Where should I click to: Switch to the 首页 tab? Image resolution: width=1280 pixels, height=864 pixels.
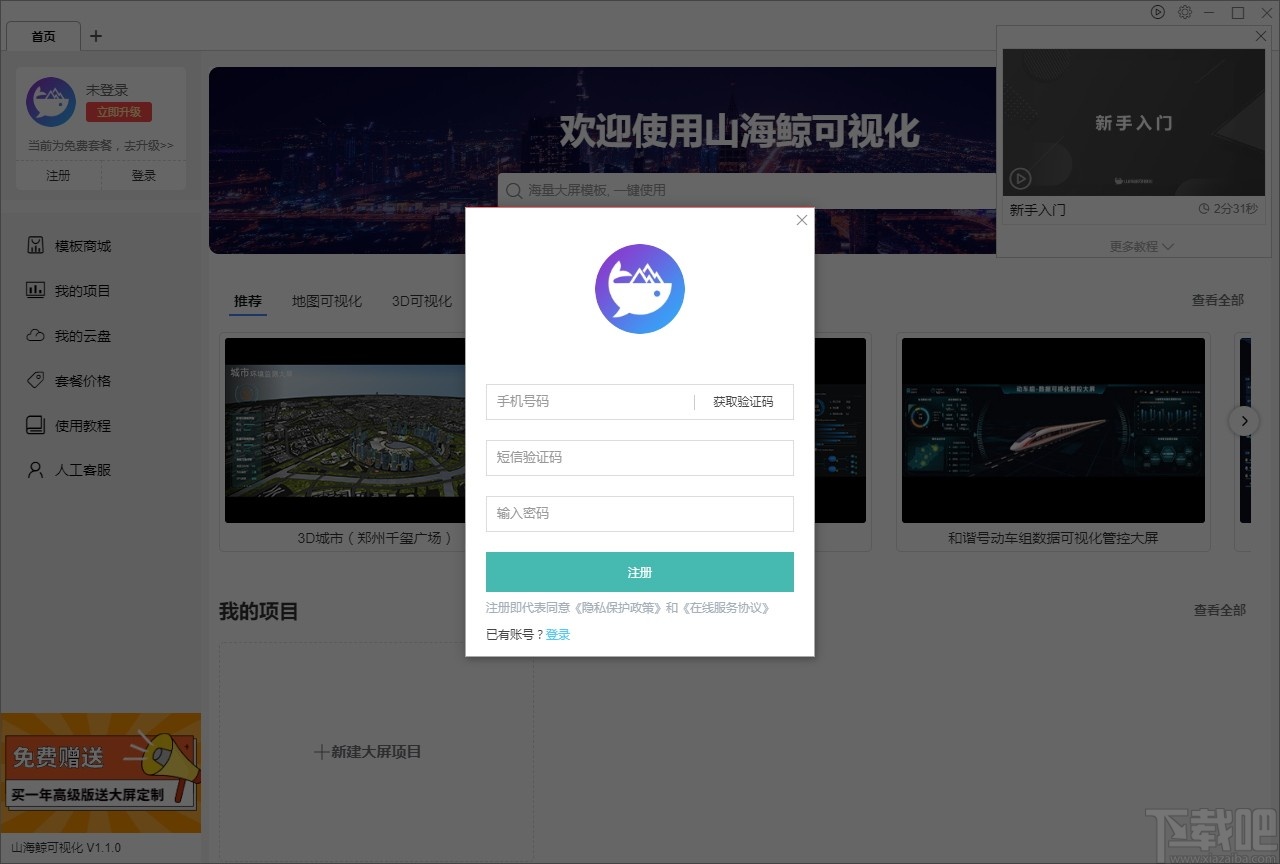point(44,36)
